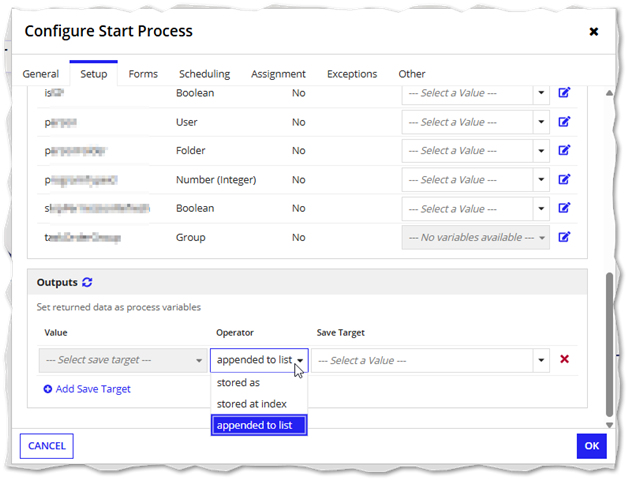The height and width of the screenshot is (480, 628).
Task: Open the Exceptions tab
Action: point(352,74)
